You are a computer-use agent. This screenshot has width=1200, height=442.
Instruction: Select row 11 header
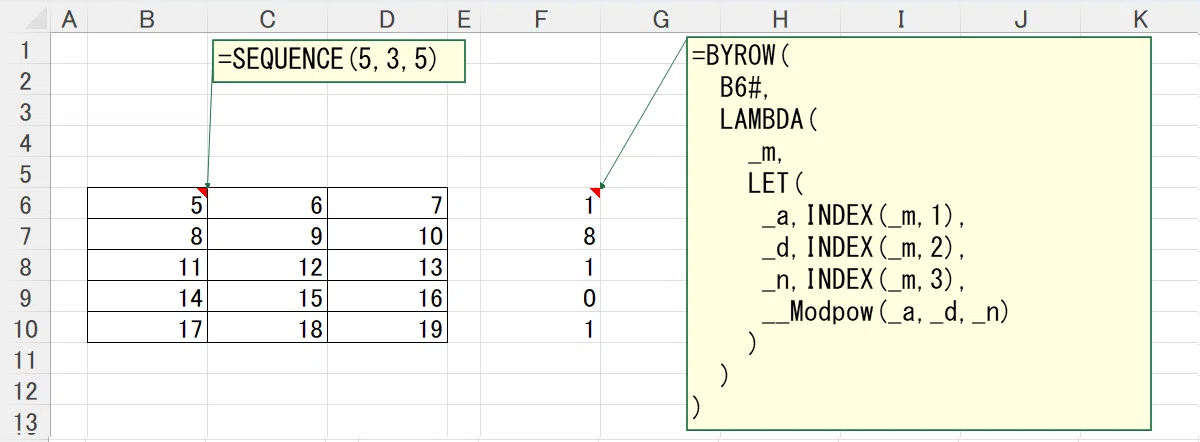pyautogui.click(x=25, y=360)
